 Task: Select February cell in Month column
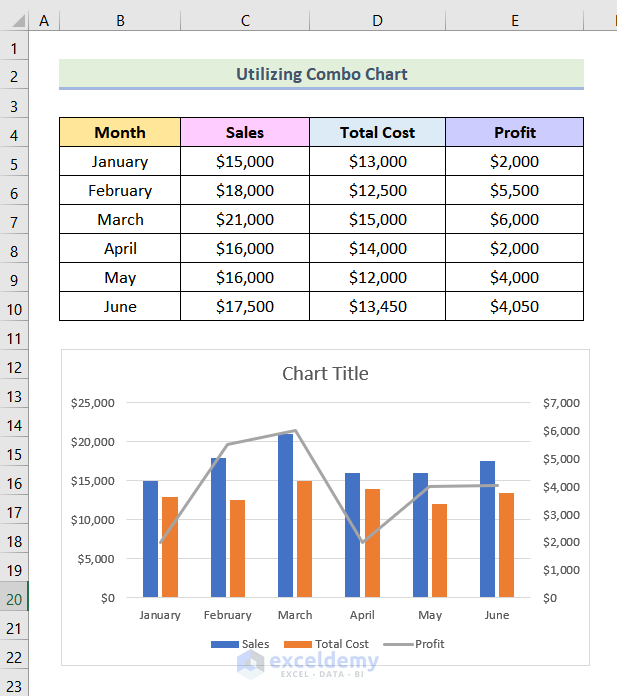[x=120, y=191]
